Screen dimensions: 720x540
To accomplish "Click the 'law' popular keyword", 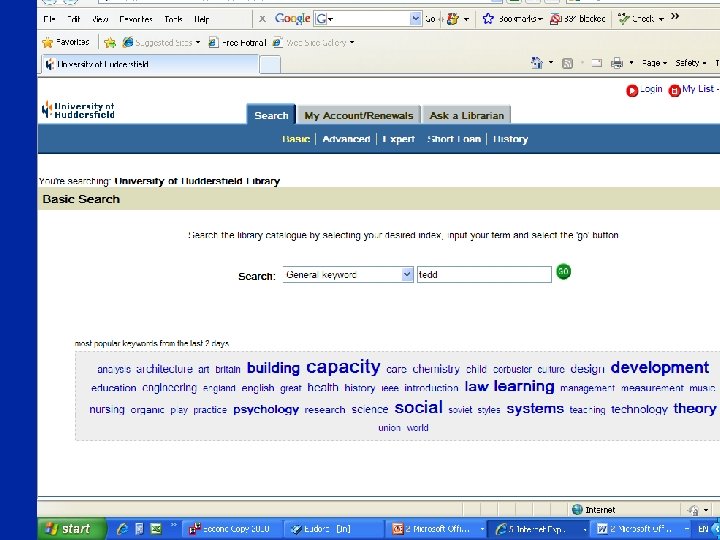I will click(476, 387).
